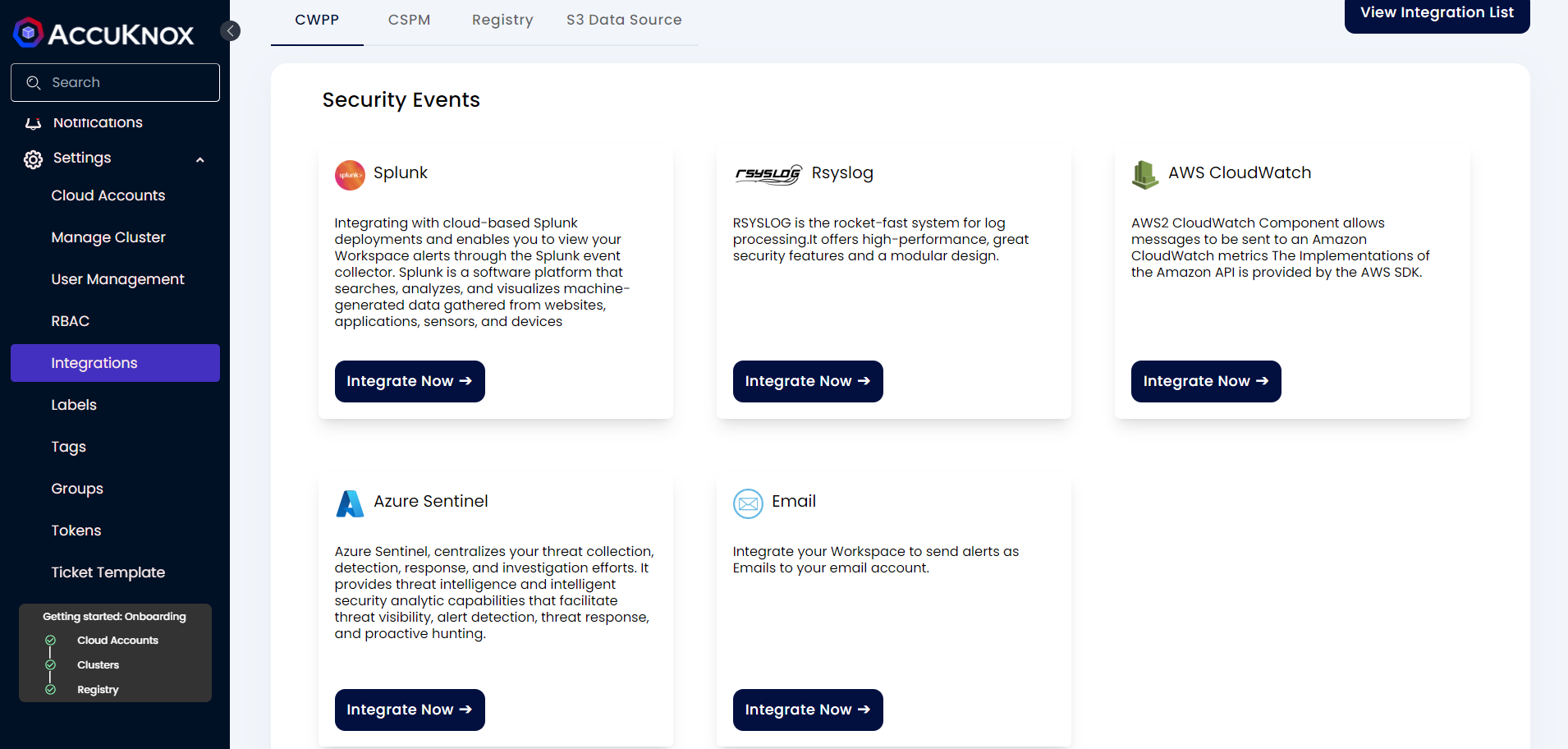Click Integrate Now for Splunk
This screenshot has width=1568, height=749.
pos(410,381)
